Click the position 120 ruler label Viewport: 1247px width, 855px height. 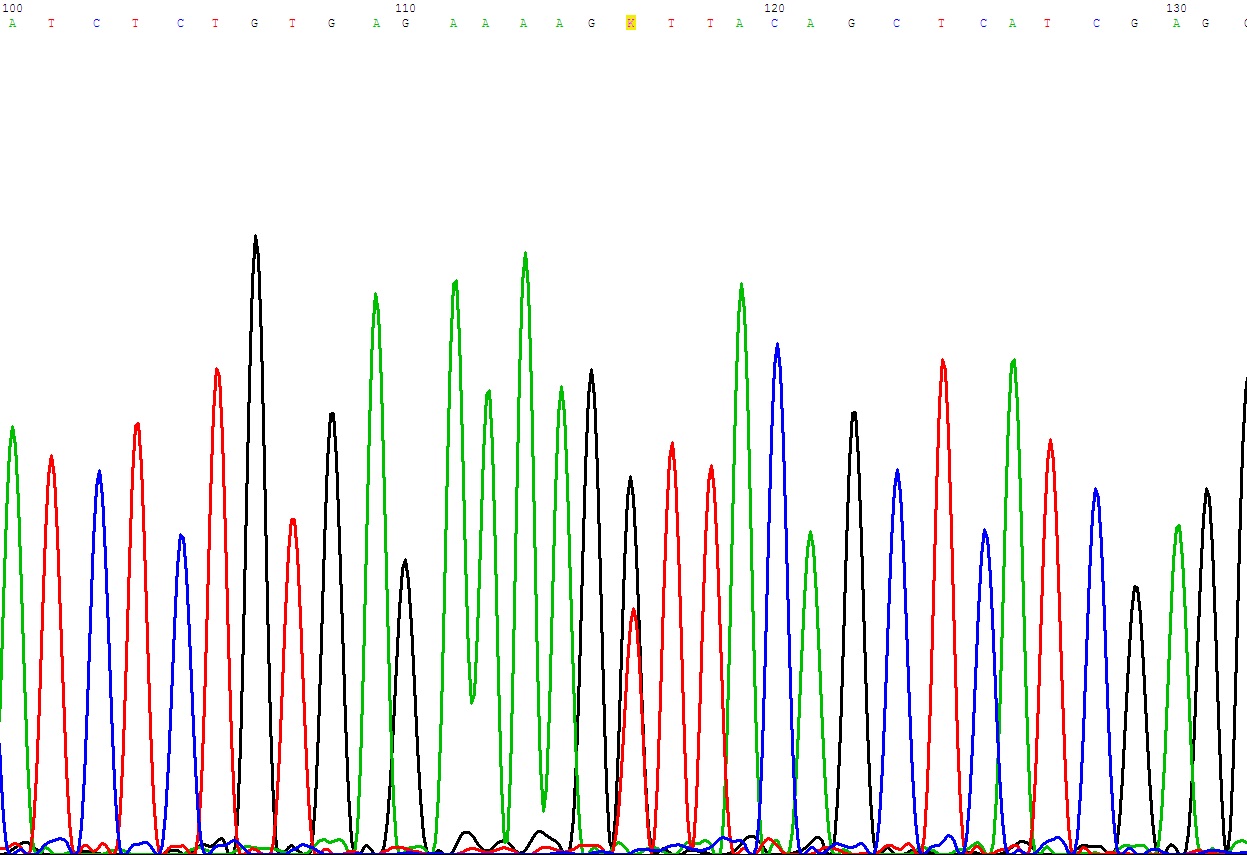[x=774, y=8]
